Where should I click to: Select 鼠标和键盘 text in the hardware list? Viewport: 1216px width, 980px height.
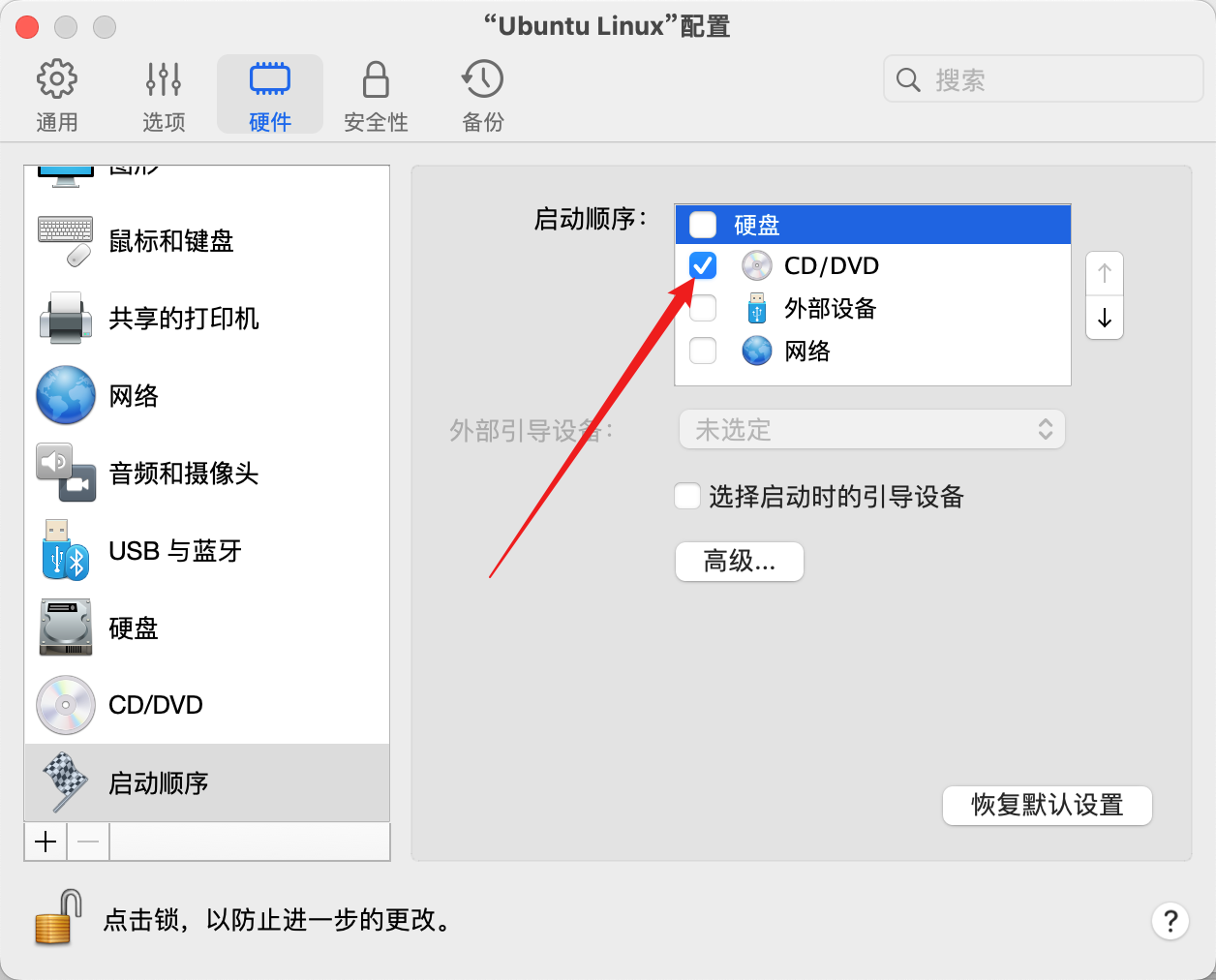[x=171, y=241]
